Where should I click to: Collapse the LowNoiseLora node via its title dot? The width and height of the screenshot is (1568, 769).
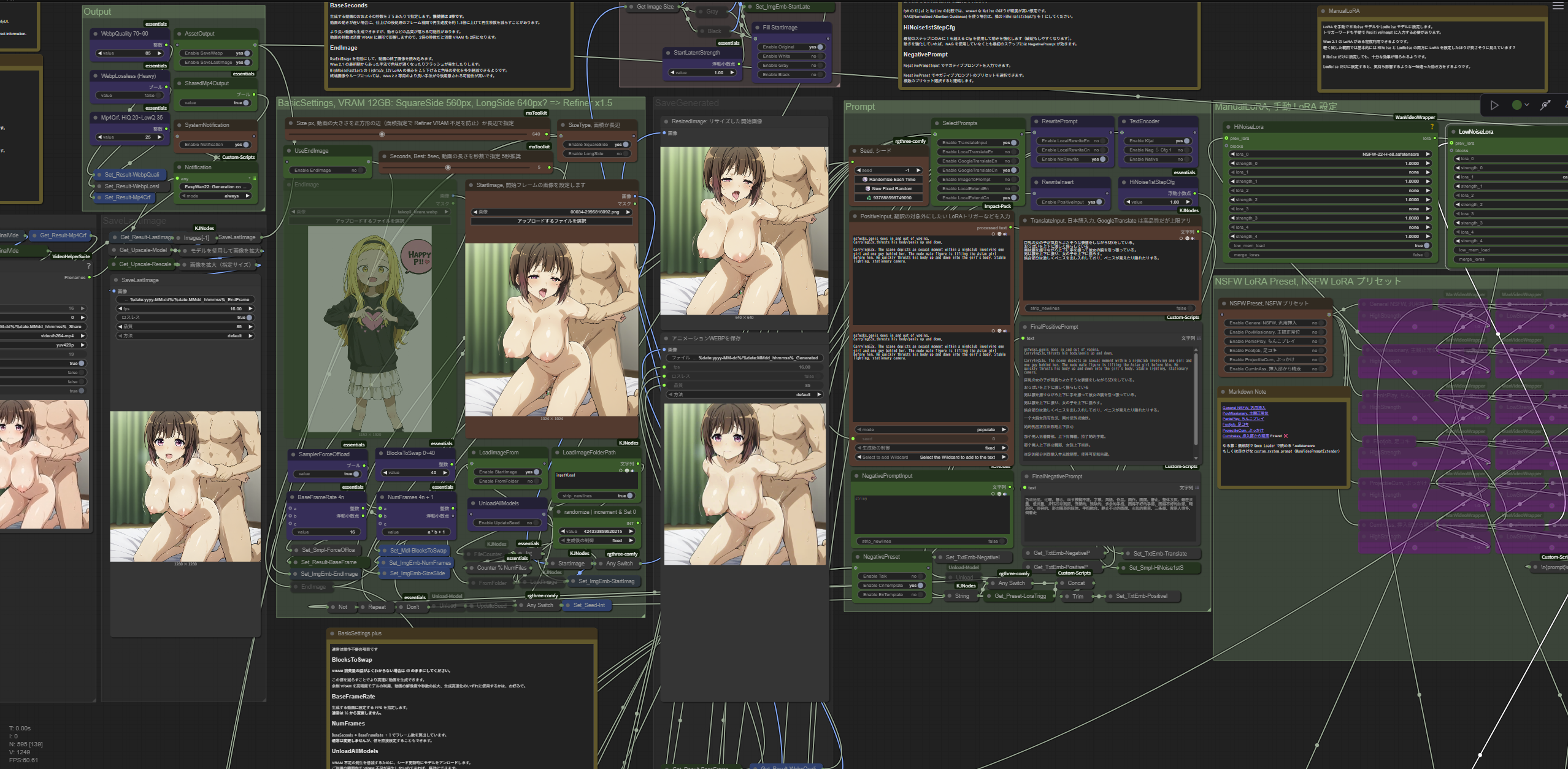coord(1453,132)
